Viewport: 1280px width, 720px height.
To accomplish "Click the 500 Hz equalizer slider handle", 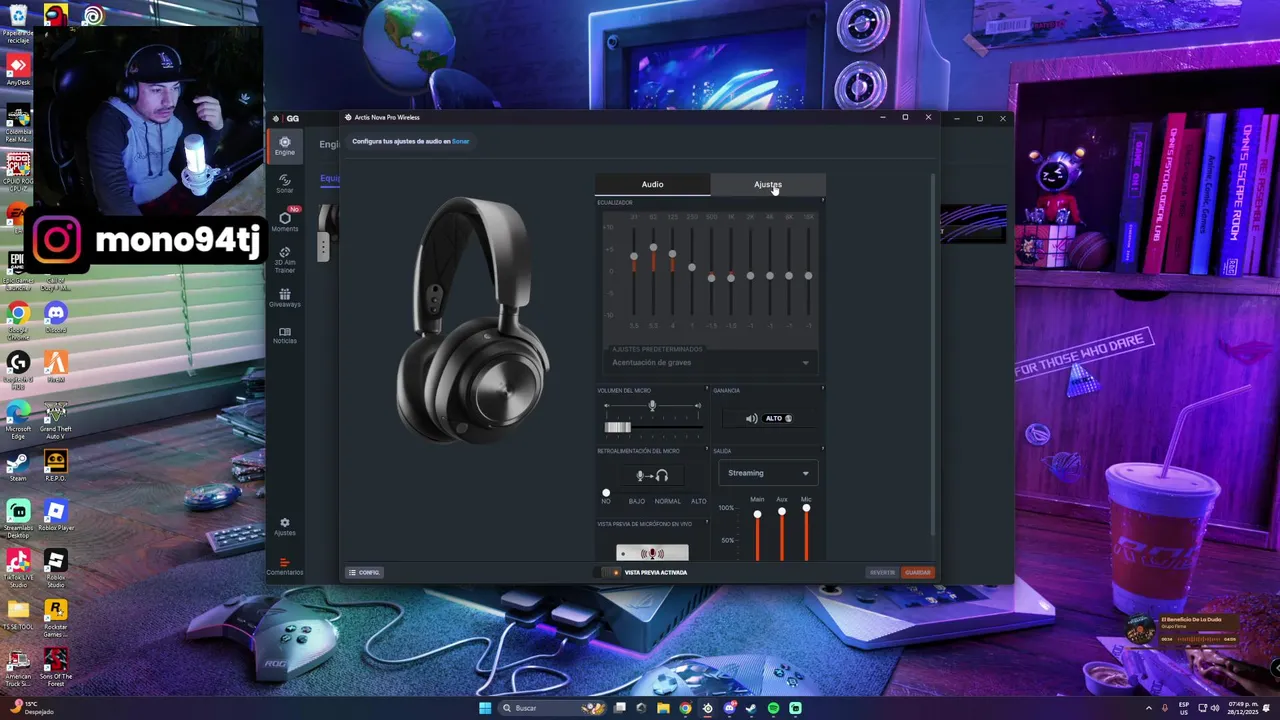I will point(711,277).
